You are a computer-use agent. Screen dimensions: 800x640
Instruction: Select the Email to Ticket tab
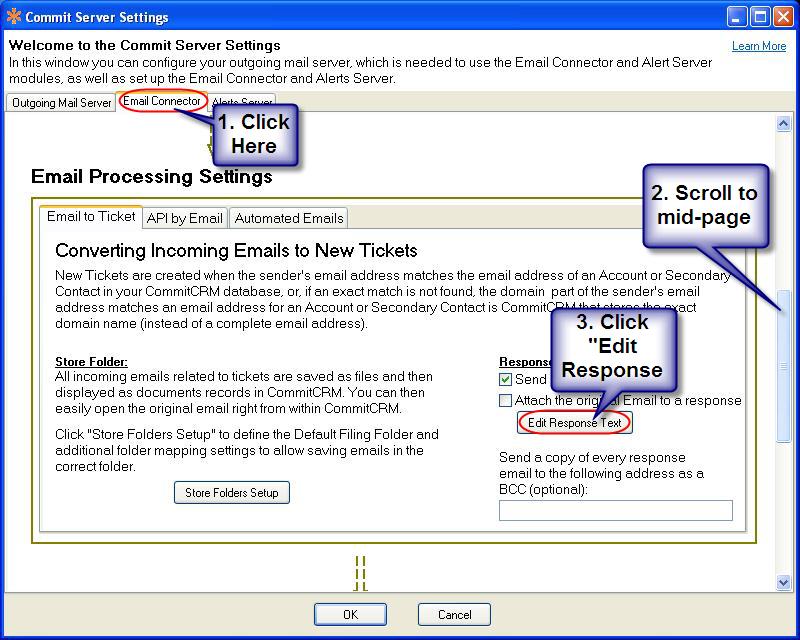point(91,217)
